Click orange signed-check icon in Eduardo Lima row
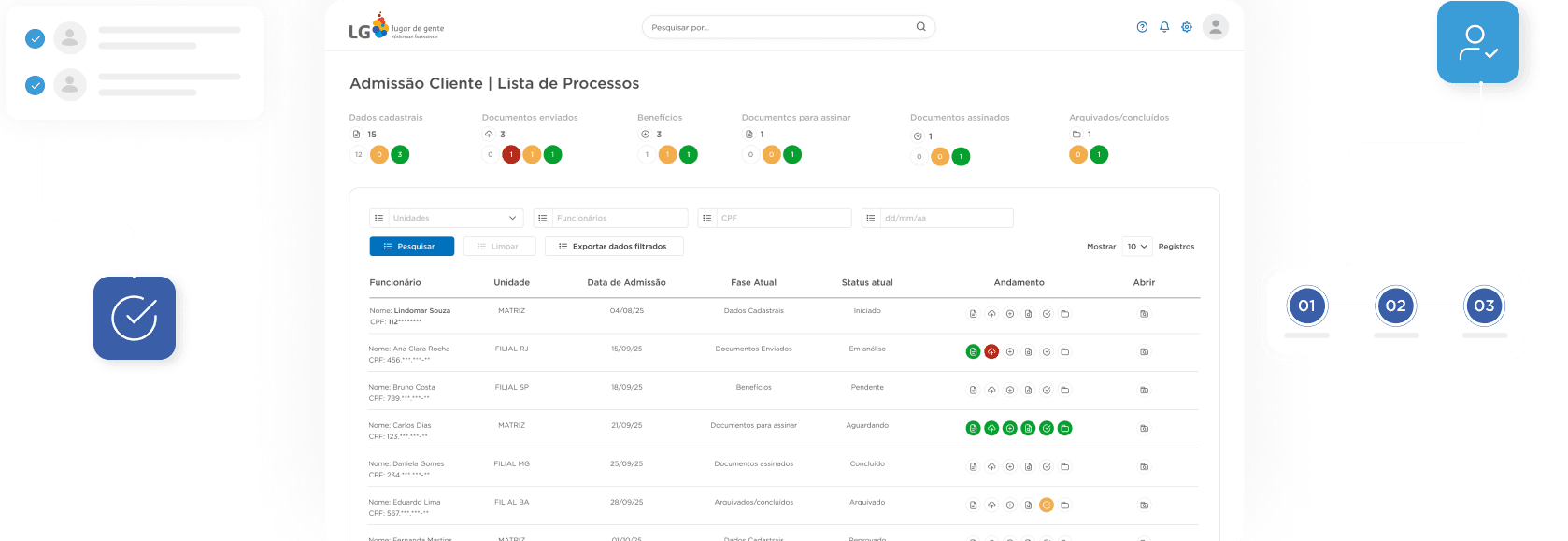1568x541 pixels. click(1047, 505)
